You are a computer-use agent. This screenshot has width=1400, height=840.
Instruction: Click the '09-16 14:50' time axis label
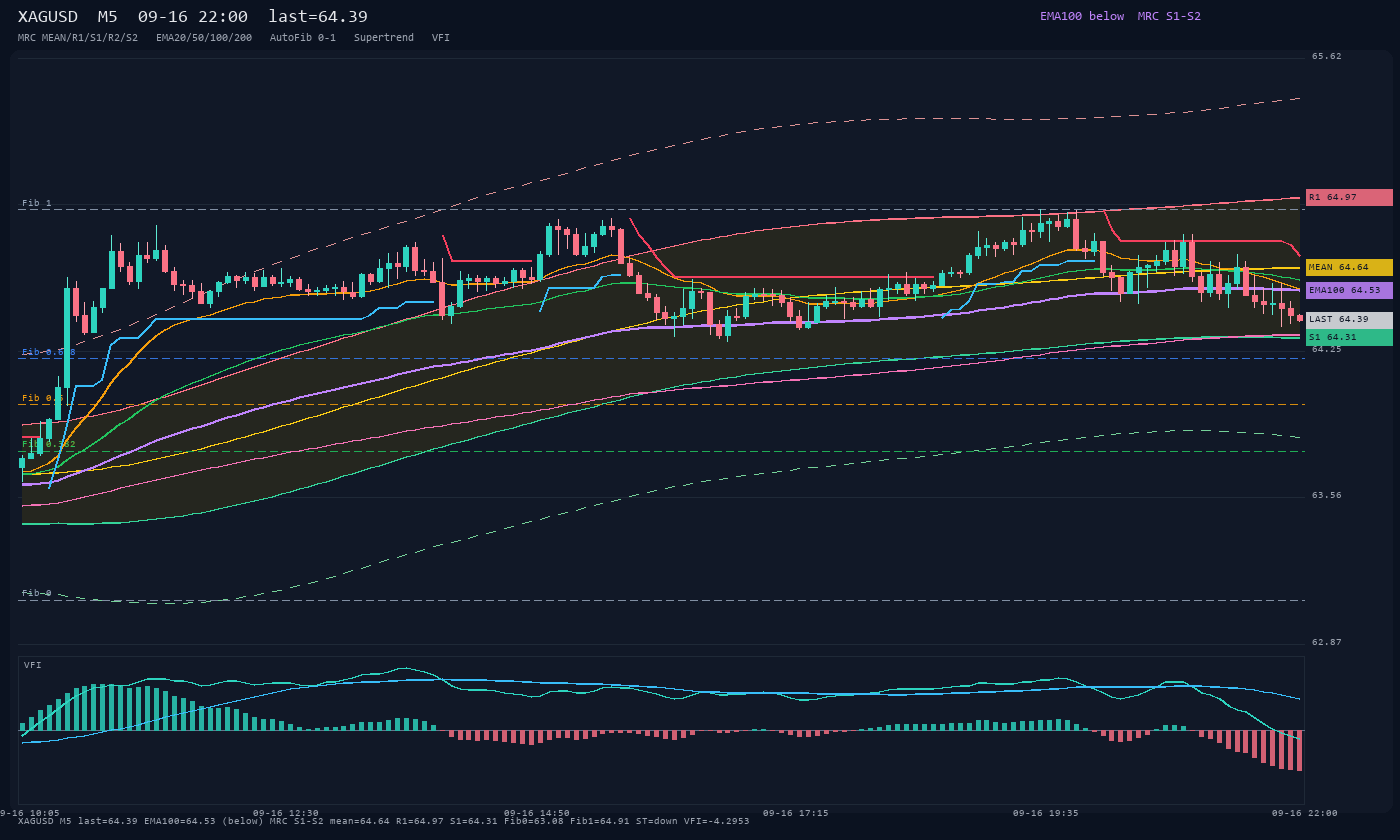[537, 813]
